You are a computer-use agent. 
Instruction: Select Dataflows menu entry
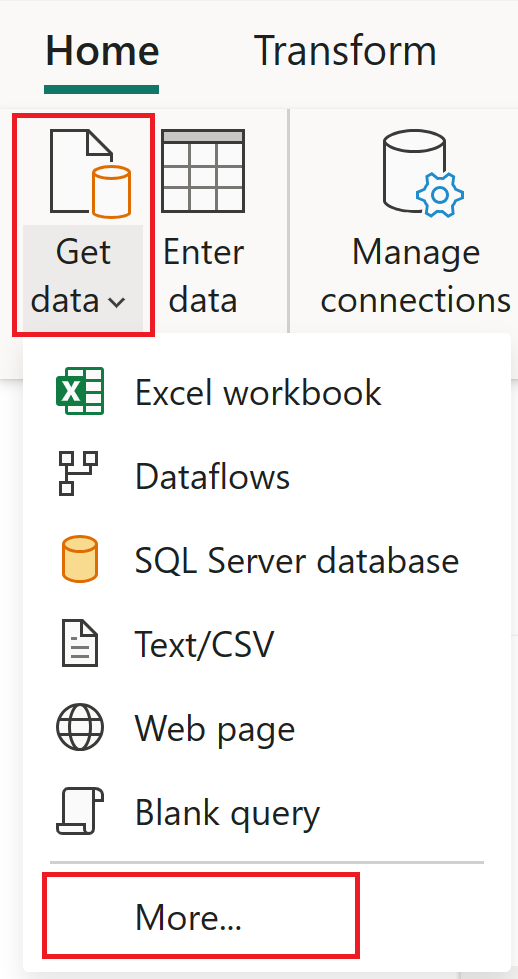(x=212, y=476)
